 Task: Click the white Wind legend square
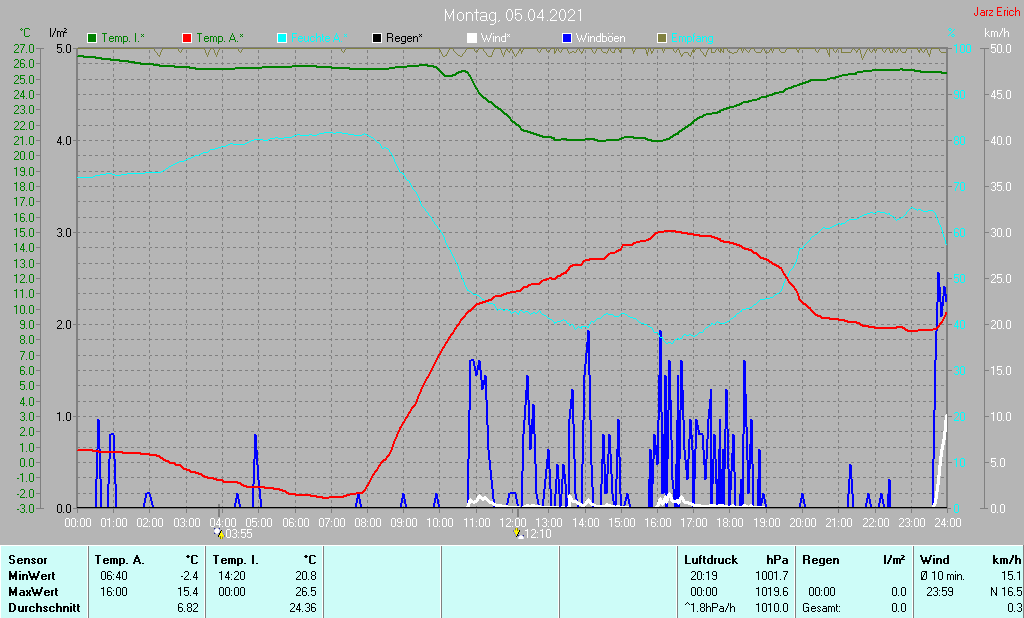tap(472, 38)
